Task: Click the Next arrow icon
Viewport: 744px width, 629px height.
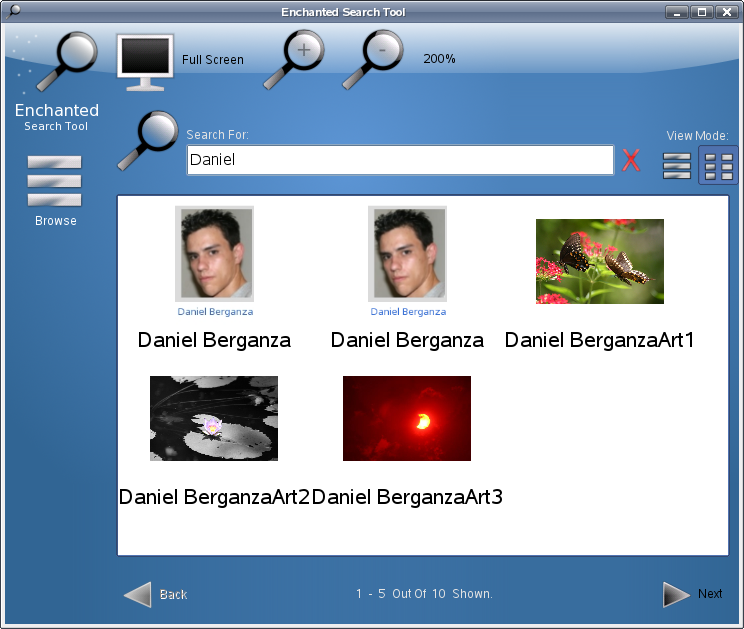Action: (x=676, y=594)
